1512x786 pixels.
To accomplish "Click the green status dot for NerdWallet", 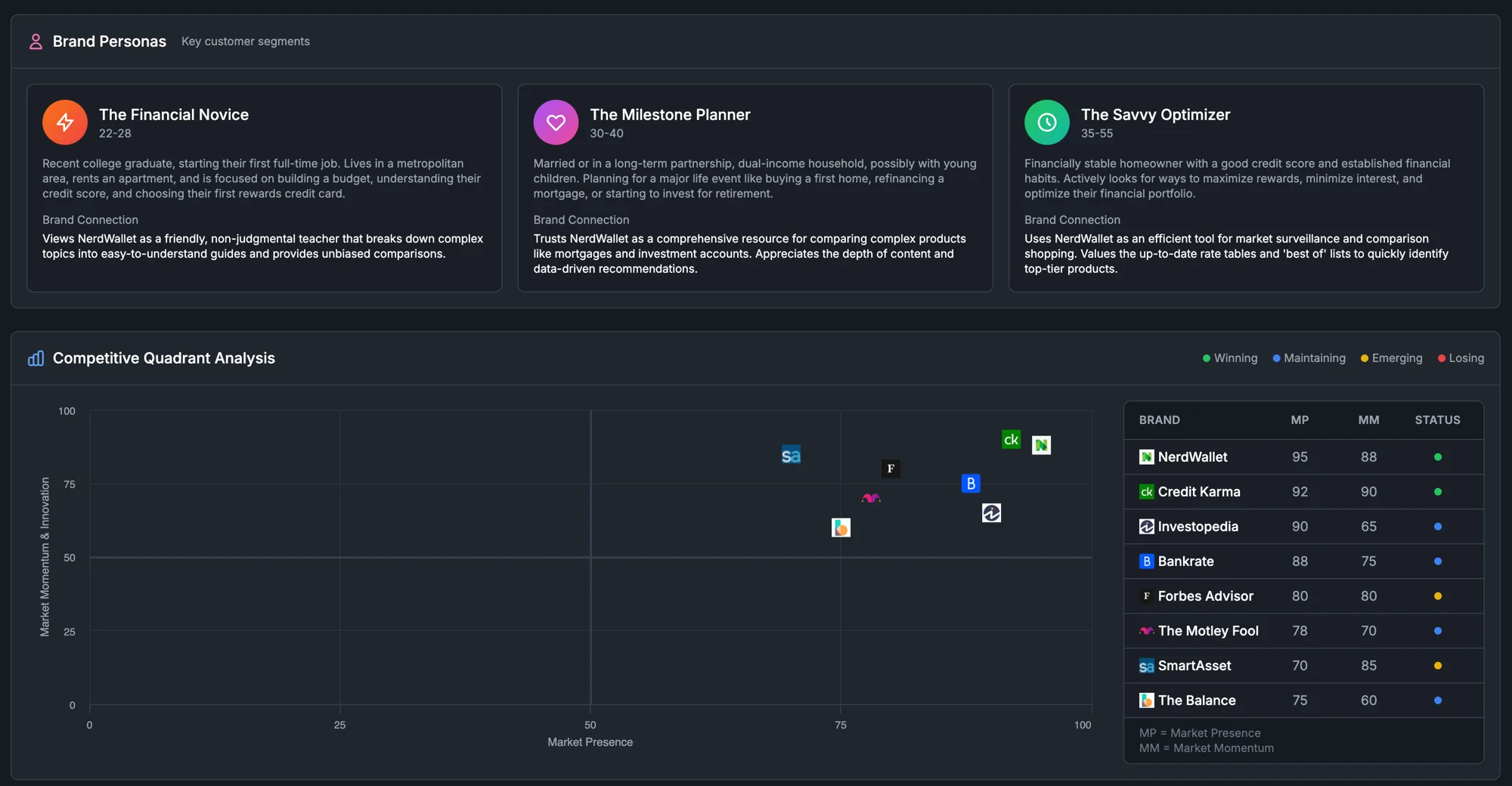I will pos(1438,457).
